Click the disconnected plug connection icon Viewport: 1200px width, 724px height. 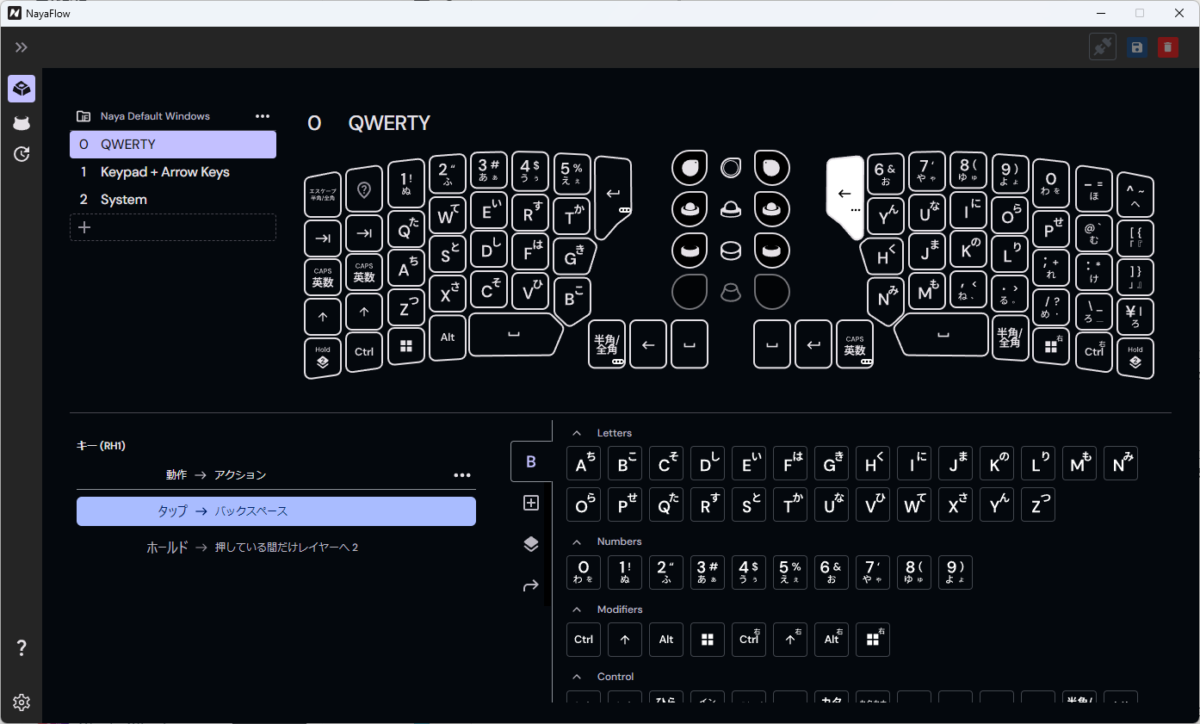[x=1103, y=47]
